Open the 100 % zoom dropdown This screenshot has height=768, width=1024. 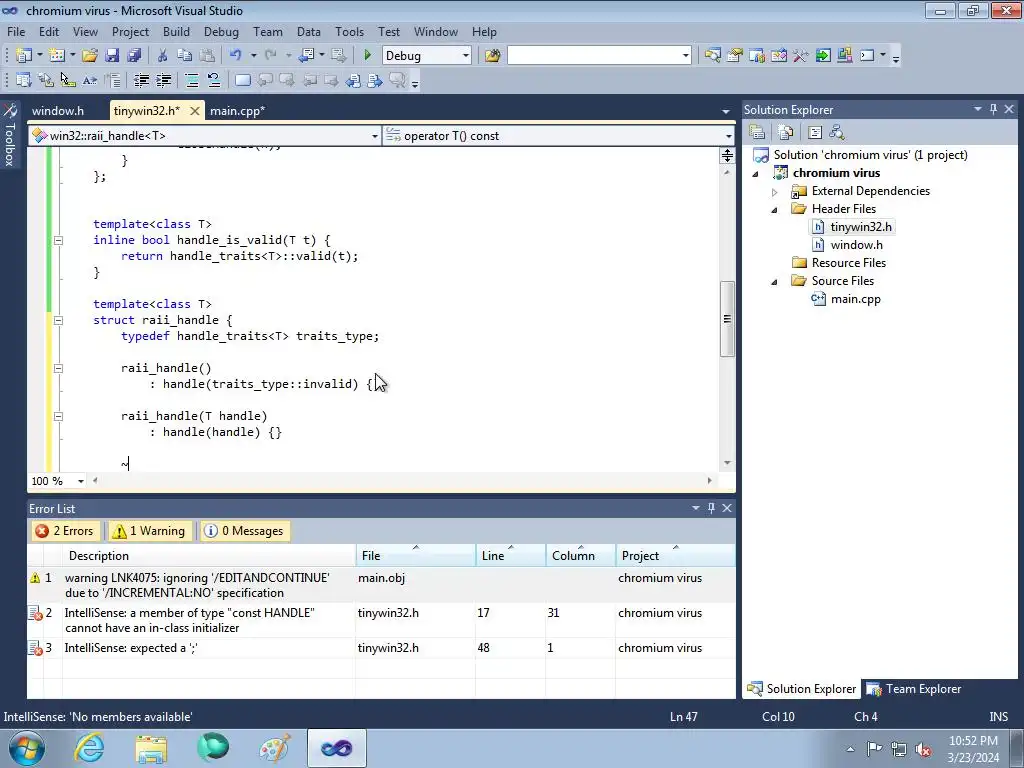tap(81, 481)
